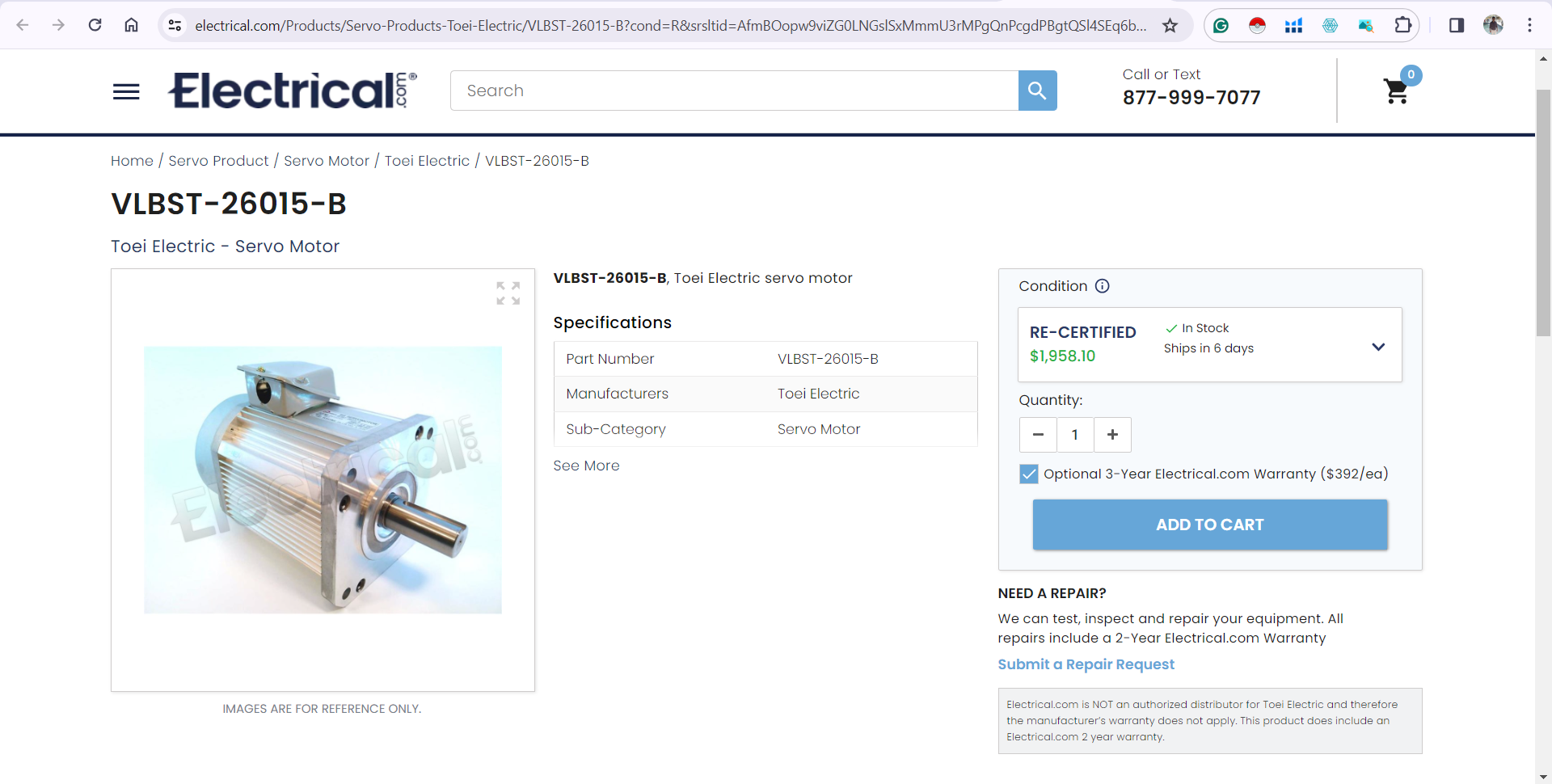
Task: View site information icon in address bar
Action: coord(175,26)
